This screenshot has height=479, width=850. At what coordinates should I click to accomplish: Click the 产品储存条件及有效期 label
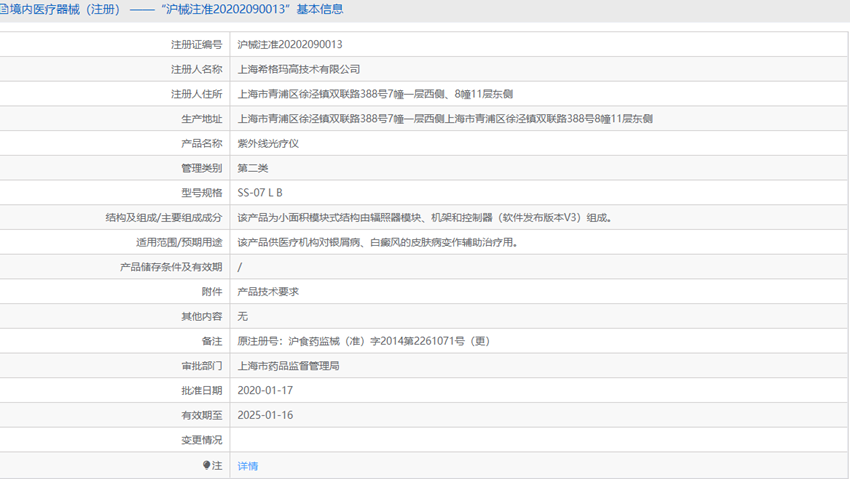(171, 267)
